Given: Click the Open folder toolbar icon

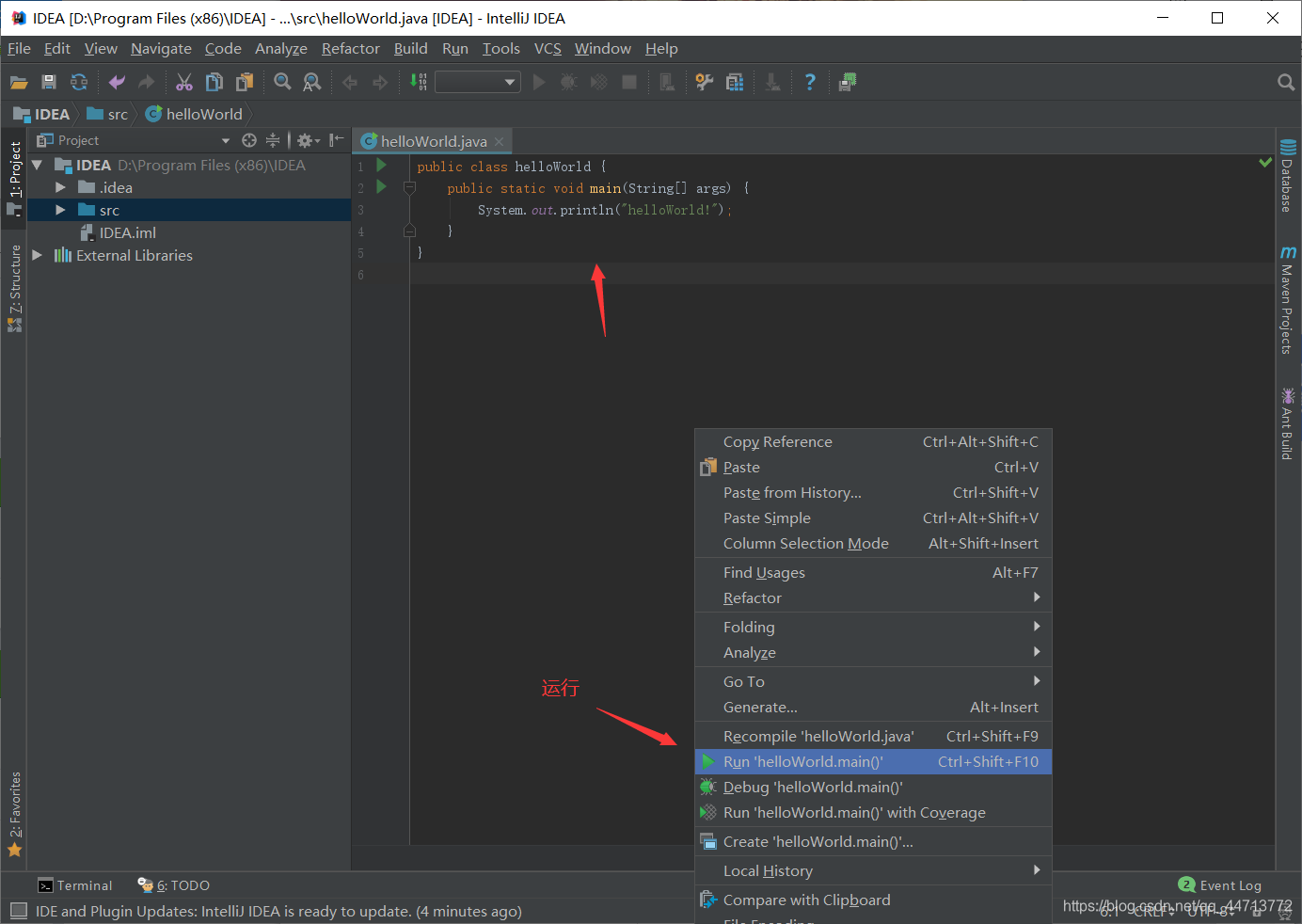Looking at the screenshot, I should (x=19, y=83).
